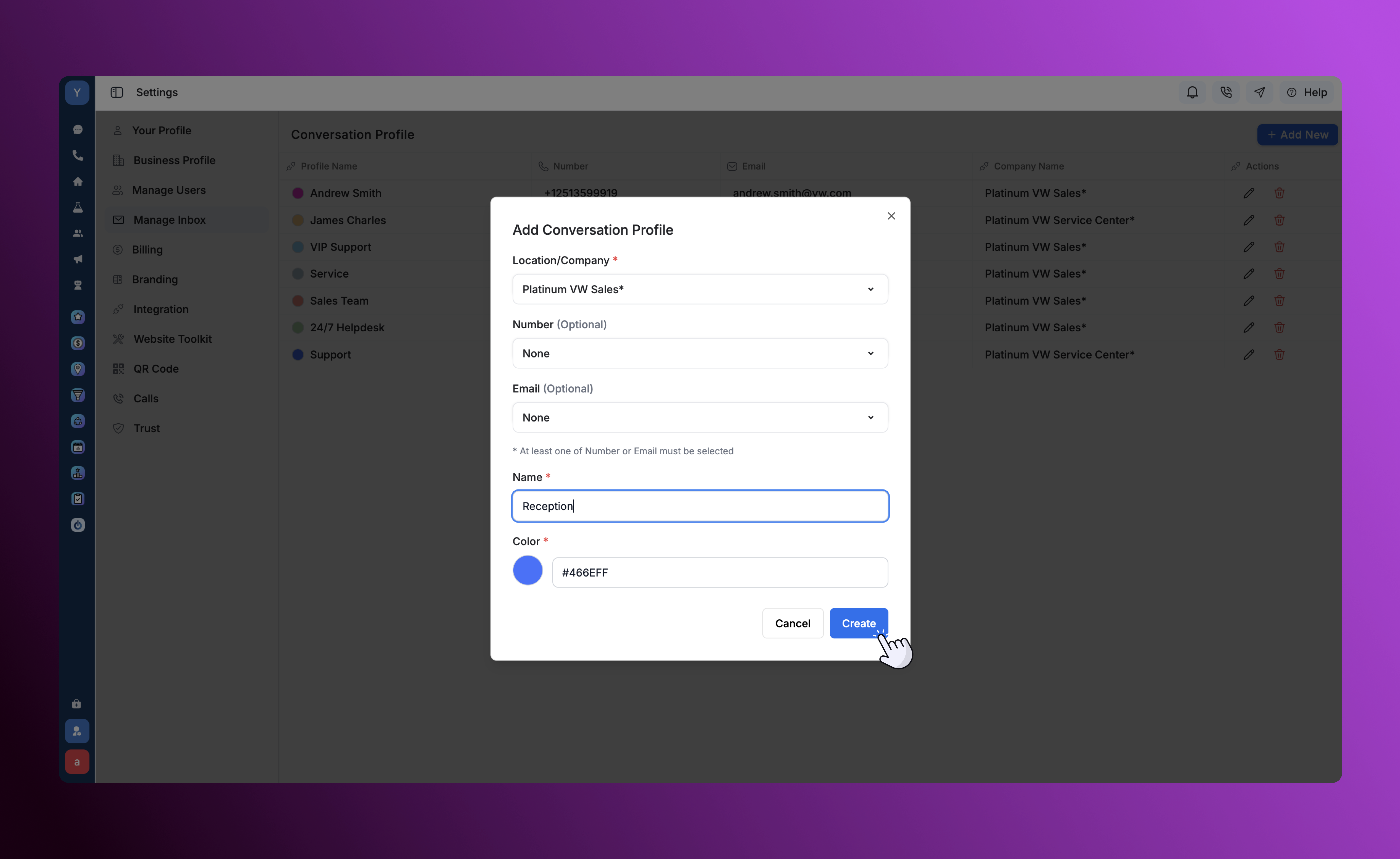Expand the Location/Company dropdown

click(699, 289)
